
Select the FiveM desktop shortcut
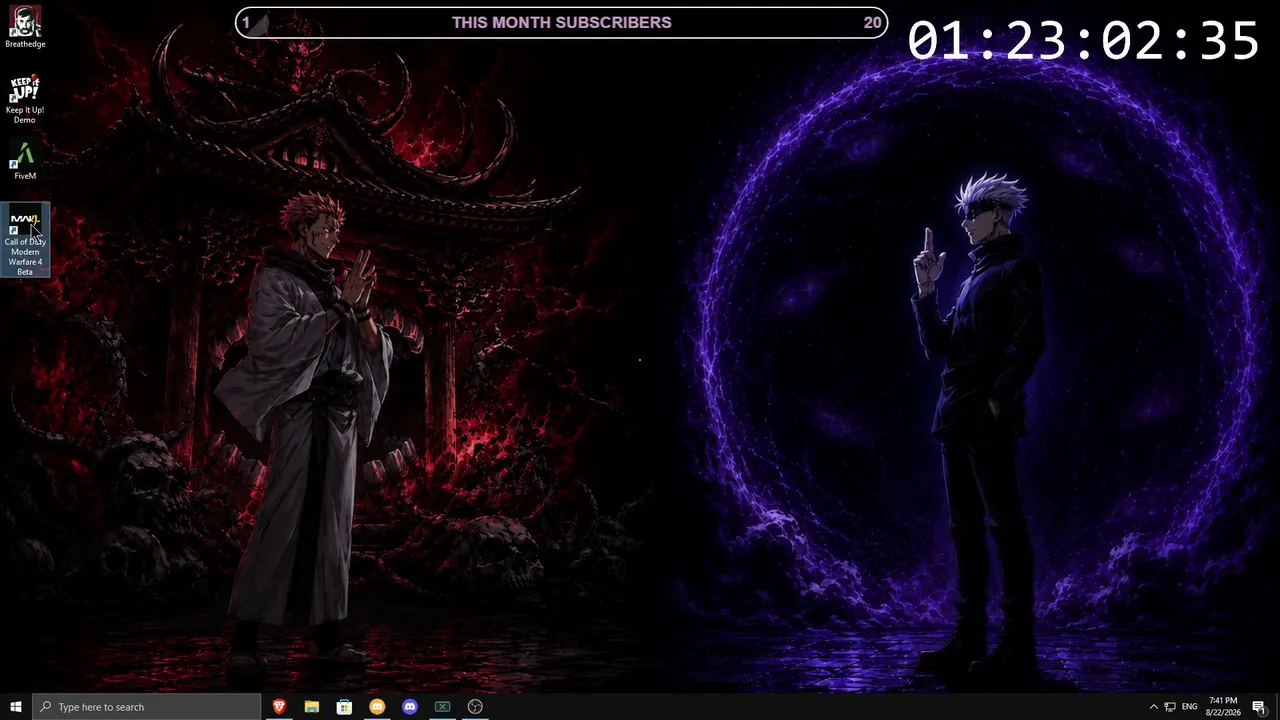[x=25, y=161]
